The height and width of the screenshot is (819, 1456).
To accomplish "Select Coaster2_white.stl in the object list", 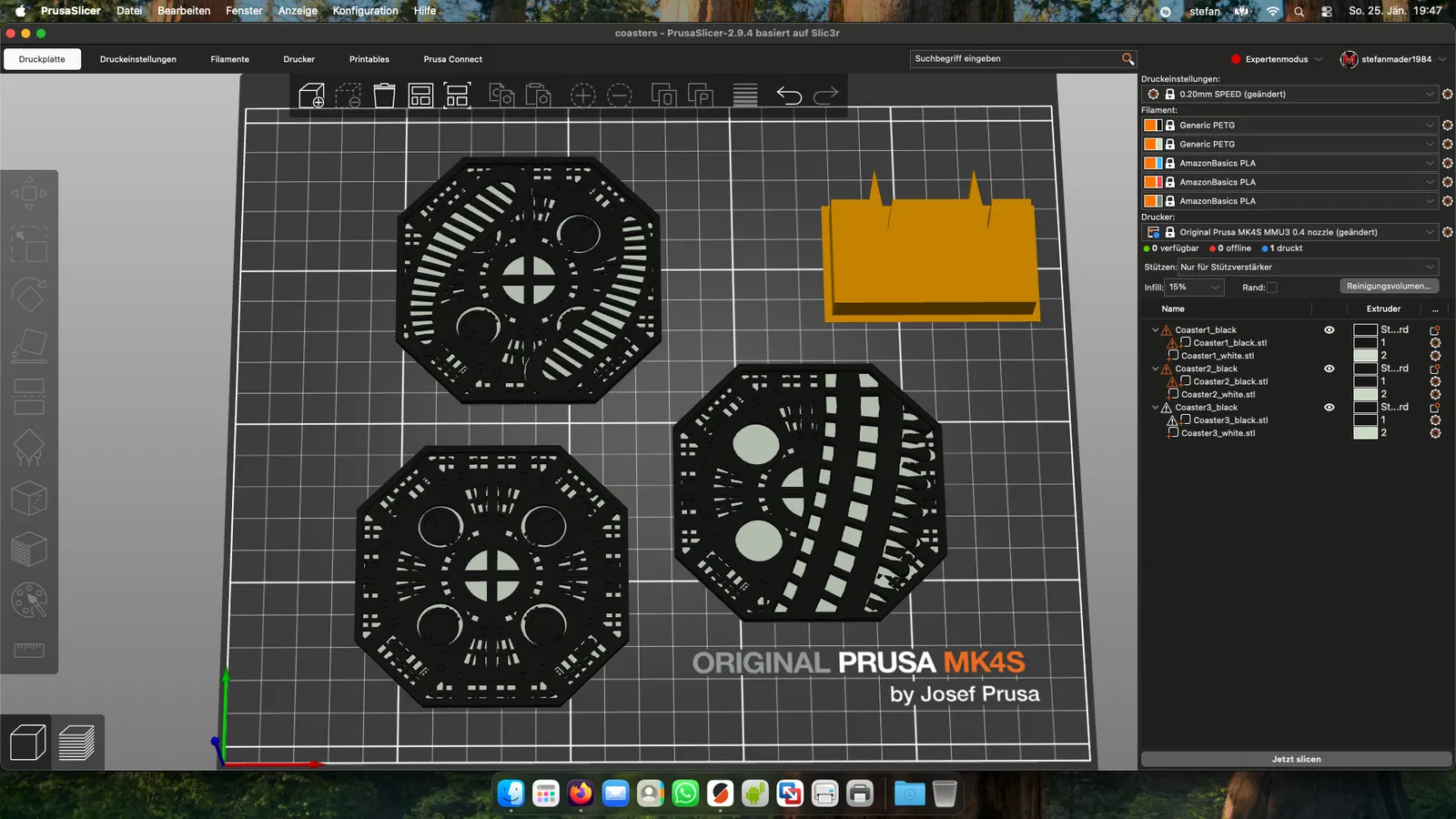I will point(1218,395).
